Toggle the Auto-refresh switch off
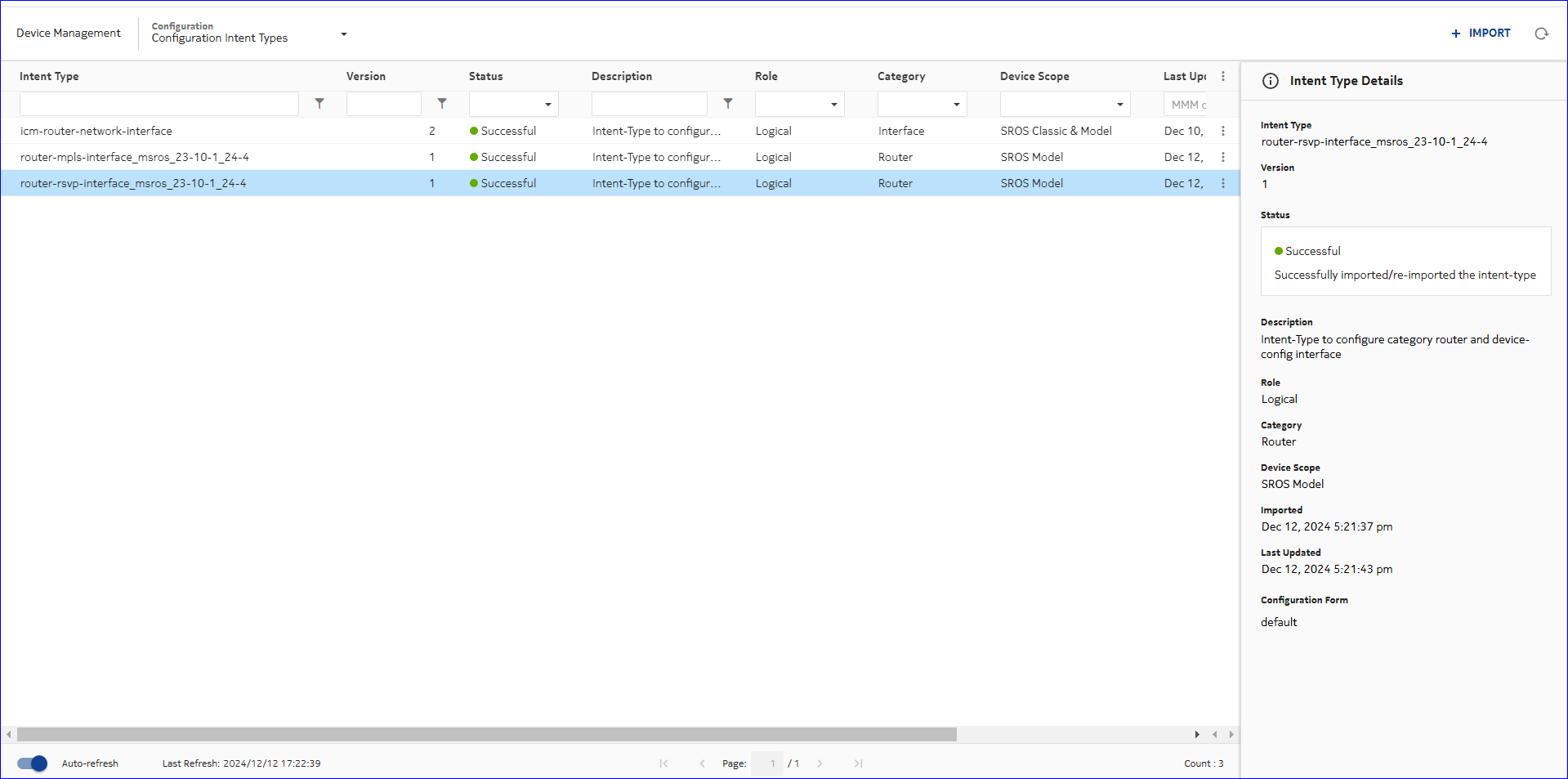Screen dimensions: 1568x779 [x=33, y=763]
